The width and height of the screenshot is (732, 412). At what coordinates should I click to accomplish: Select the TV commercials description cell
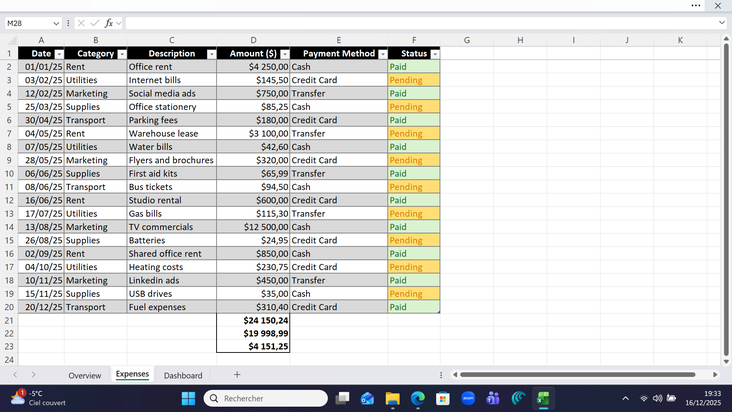[x=172, y=227]
